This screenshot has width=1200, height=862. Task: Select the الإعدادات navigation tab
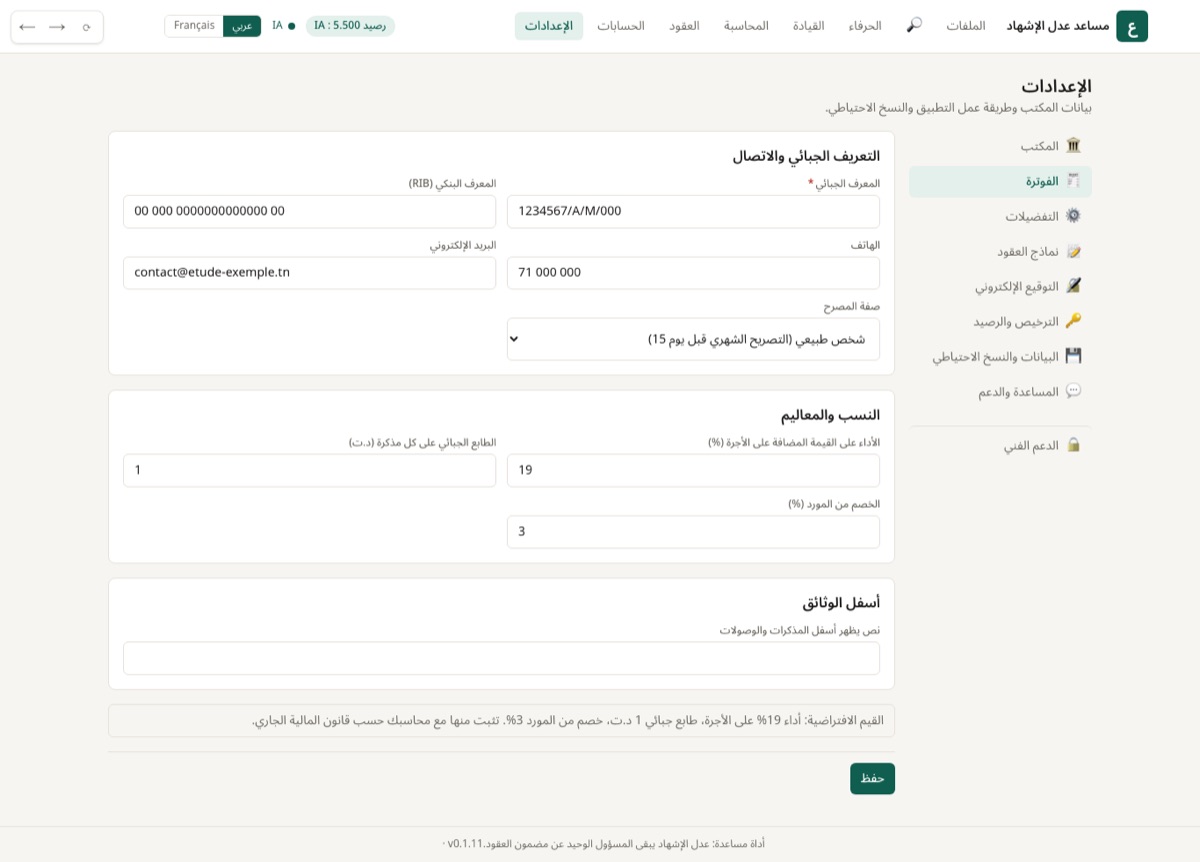tap(549, 26)
